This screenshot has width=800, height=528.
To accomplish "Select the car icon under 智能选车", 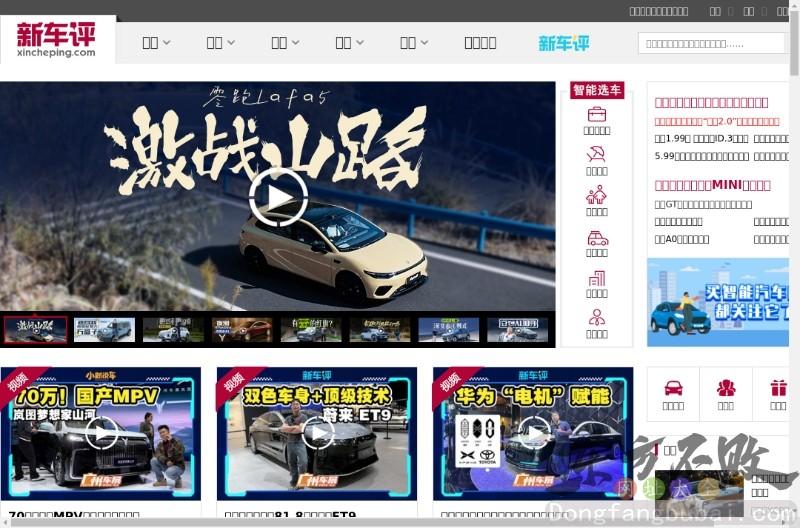I will pos(597,238).
